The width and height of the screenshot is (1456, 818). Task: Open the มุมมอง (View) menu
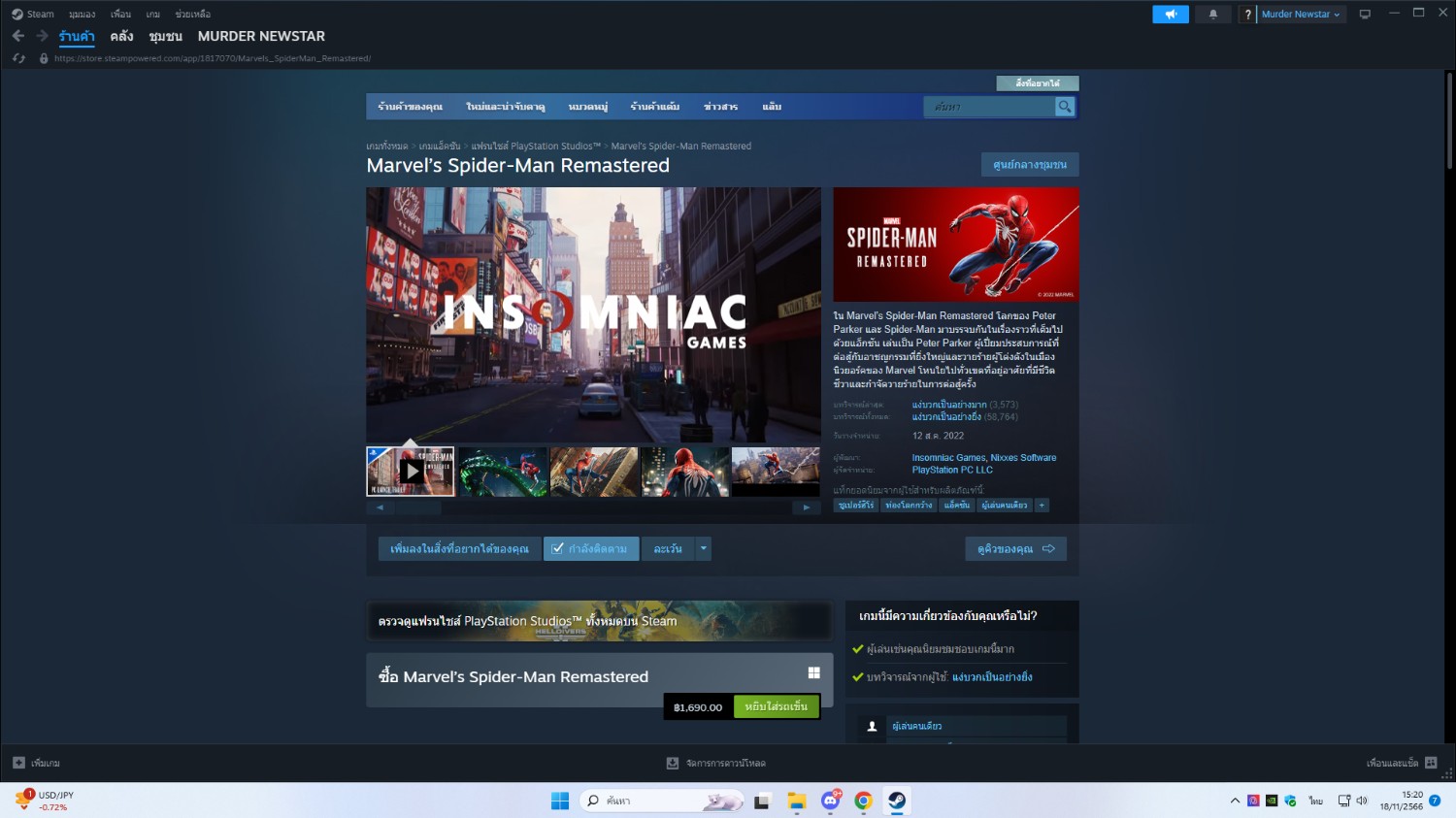pos(82,15)
